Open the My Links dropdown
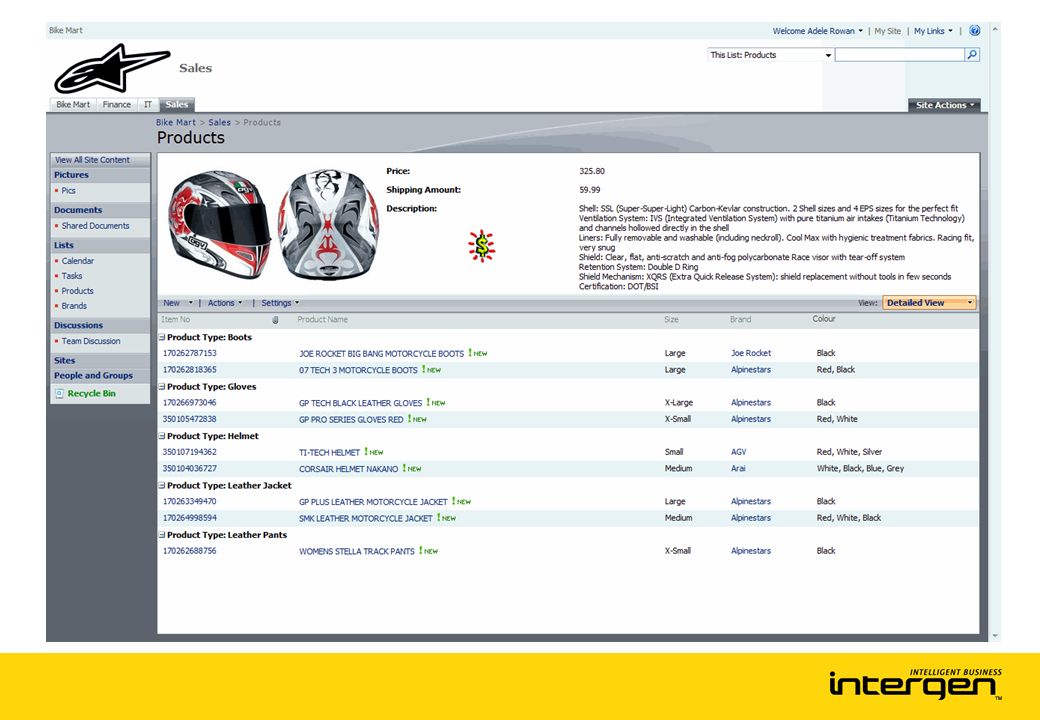The image size is (1040, 720). pyautogui.click(x=933, y=31)
